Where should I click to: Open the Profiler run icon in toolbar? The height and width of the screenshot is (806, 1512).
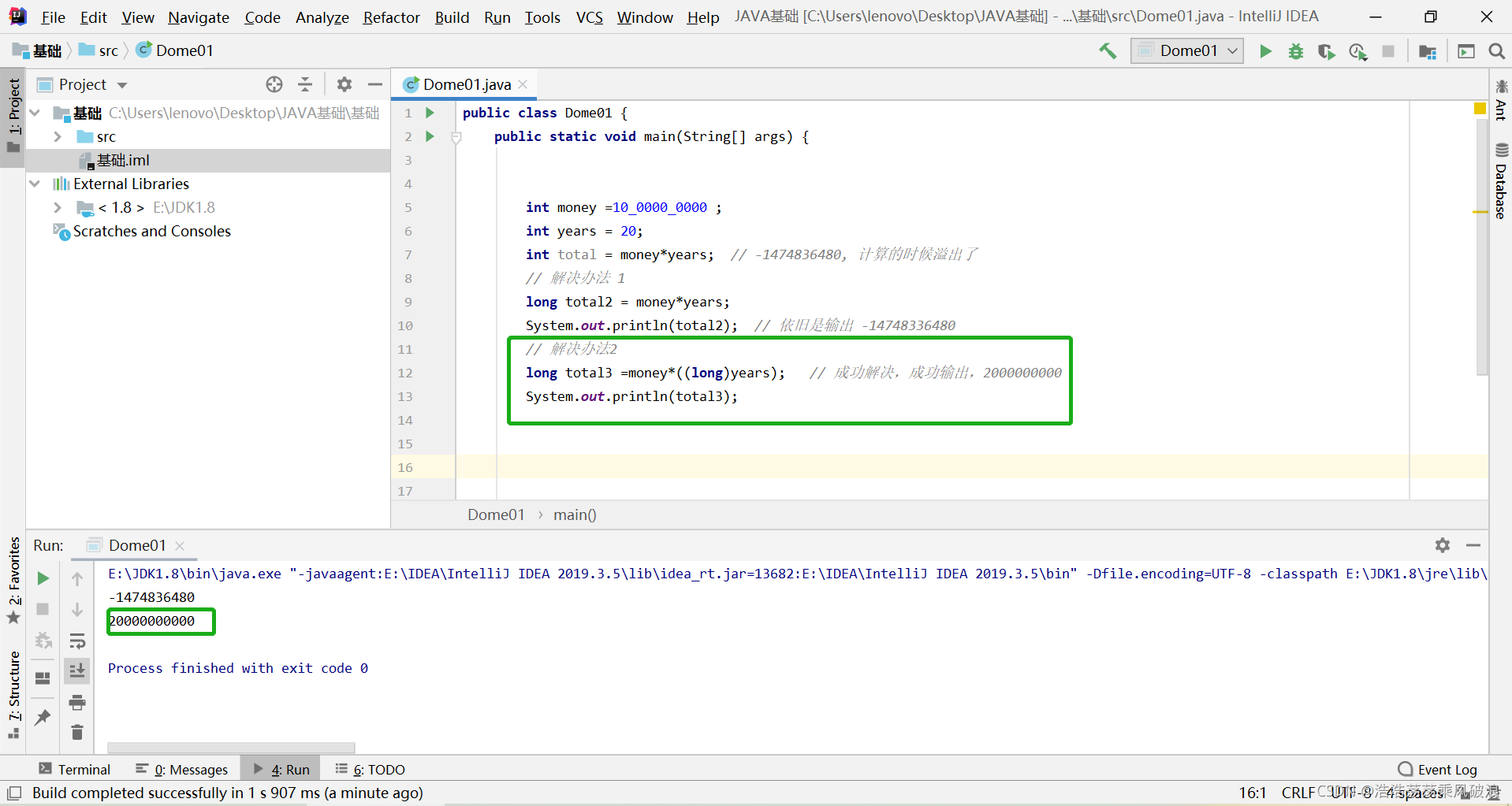(1357, 51)
